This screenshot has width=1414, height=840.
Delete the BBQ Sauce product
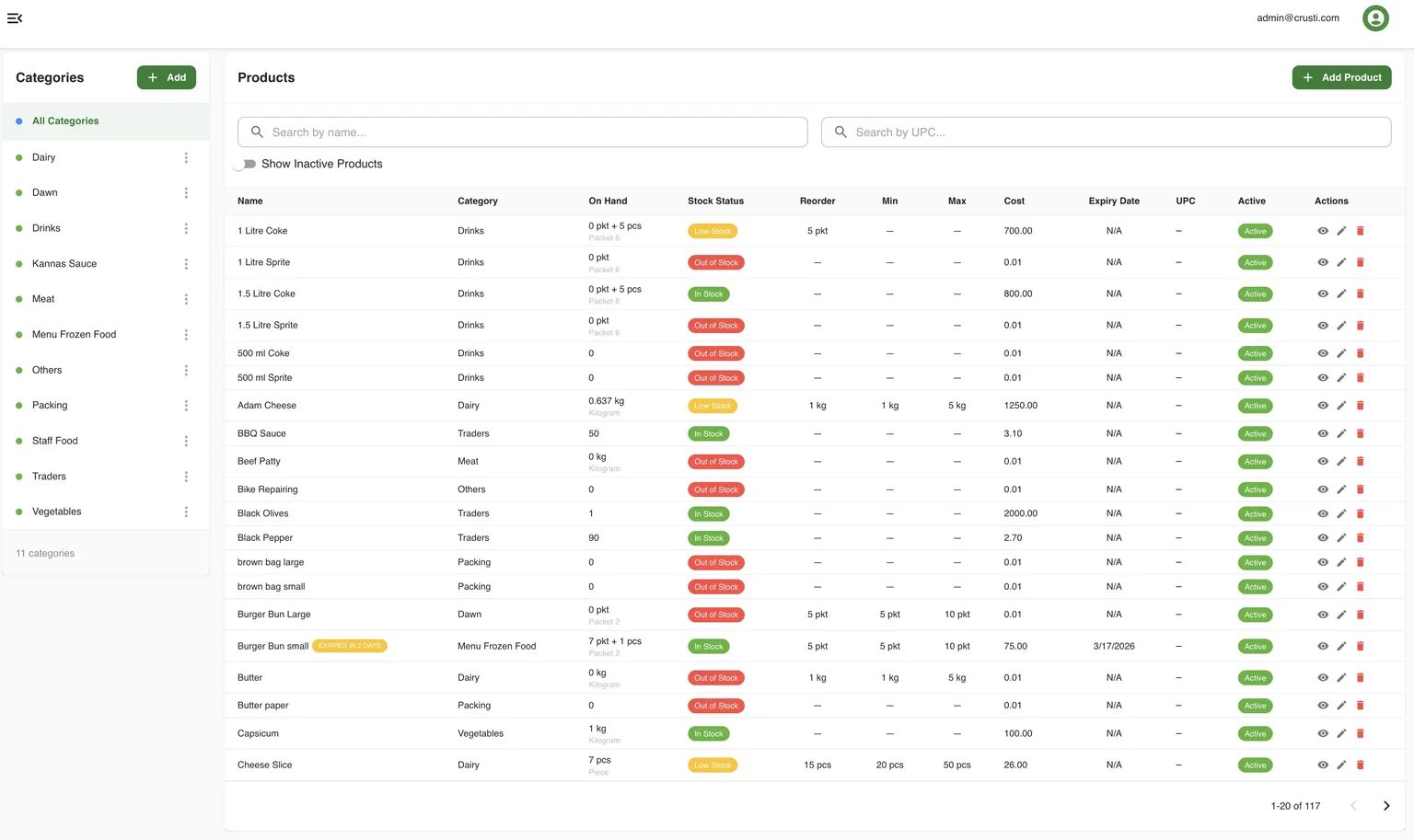[x=1361, y=433]
